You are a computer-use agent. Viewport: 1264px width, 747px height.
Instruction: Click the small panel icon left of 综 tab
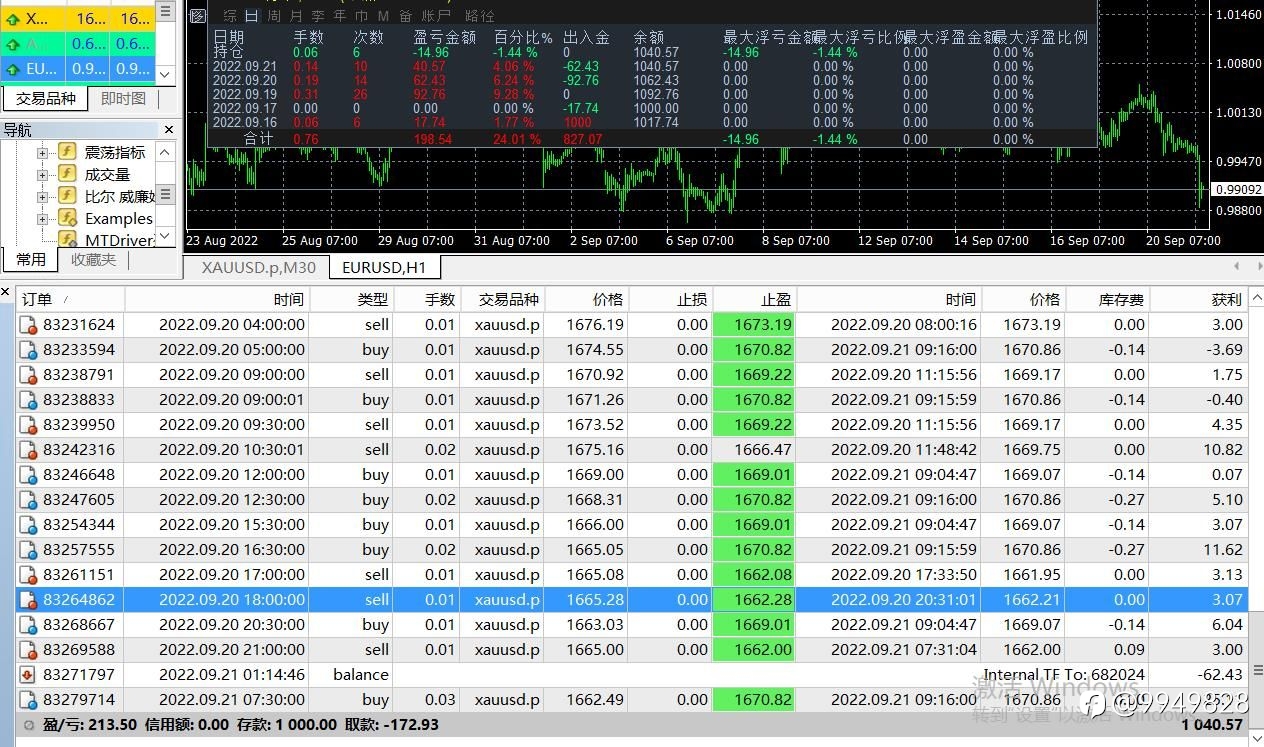click(x=198, y=16)
